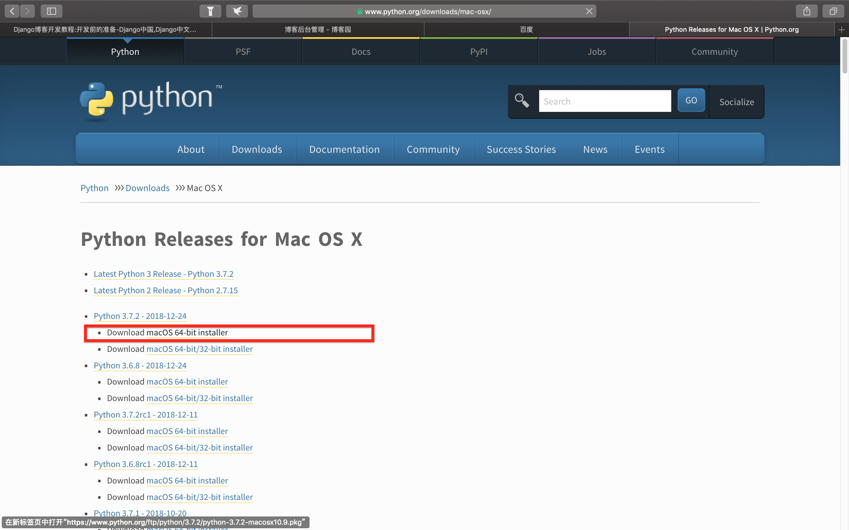This screenshot has height=530, width=849.
Task: Open the Events menu in the main navigation
Action: click(649, 149)
